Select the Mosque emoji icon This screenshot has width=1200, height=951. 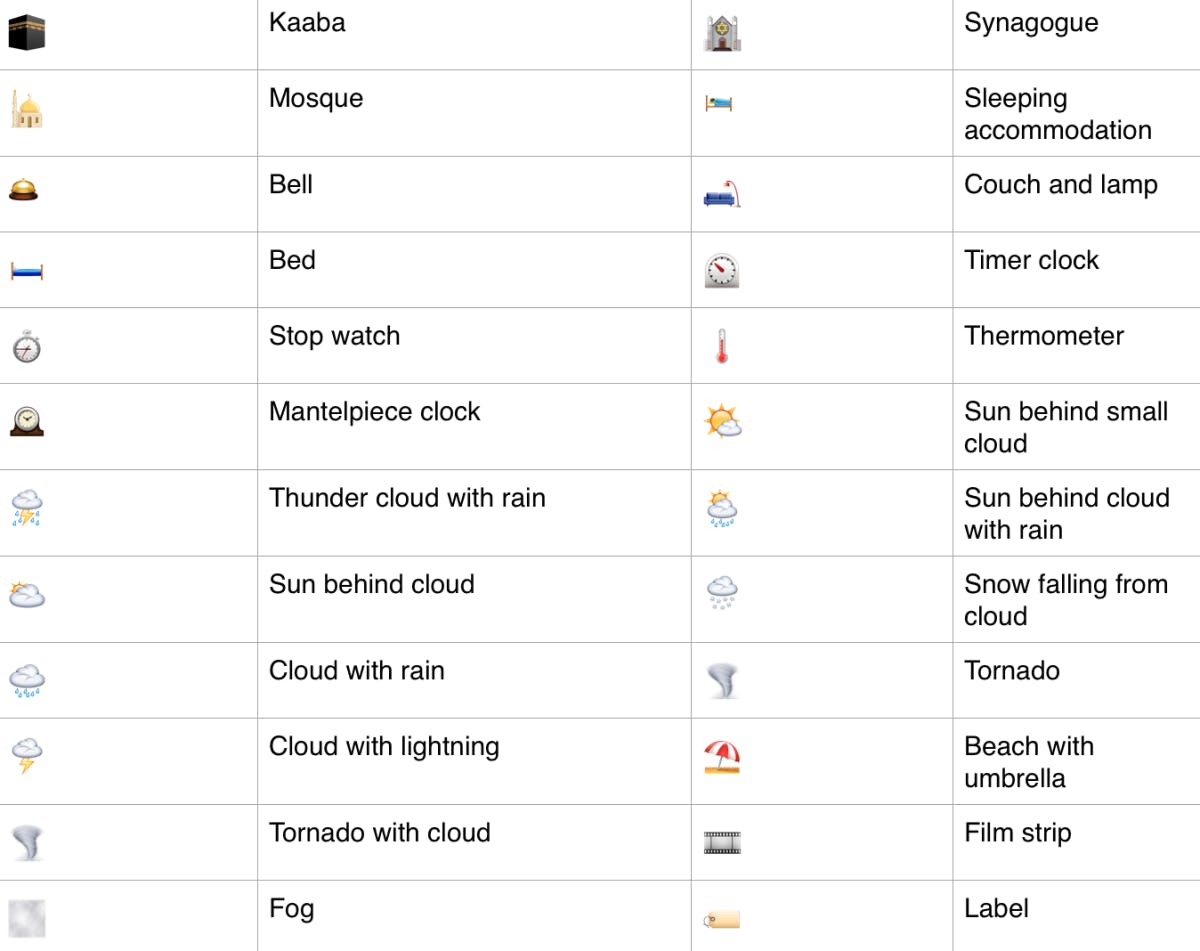[x=27, y=109]
